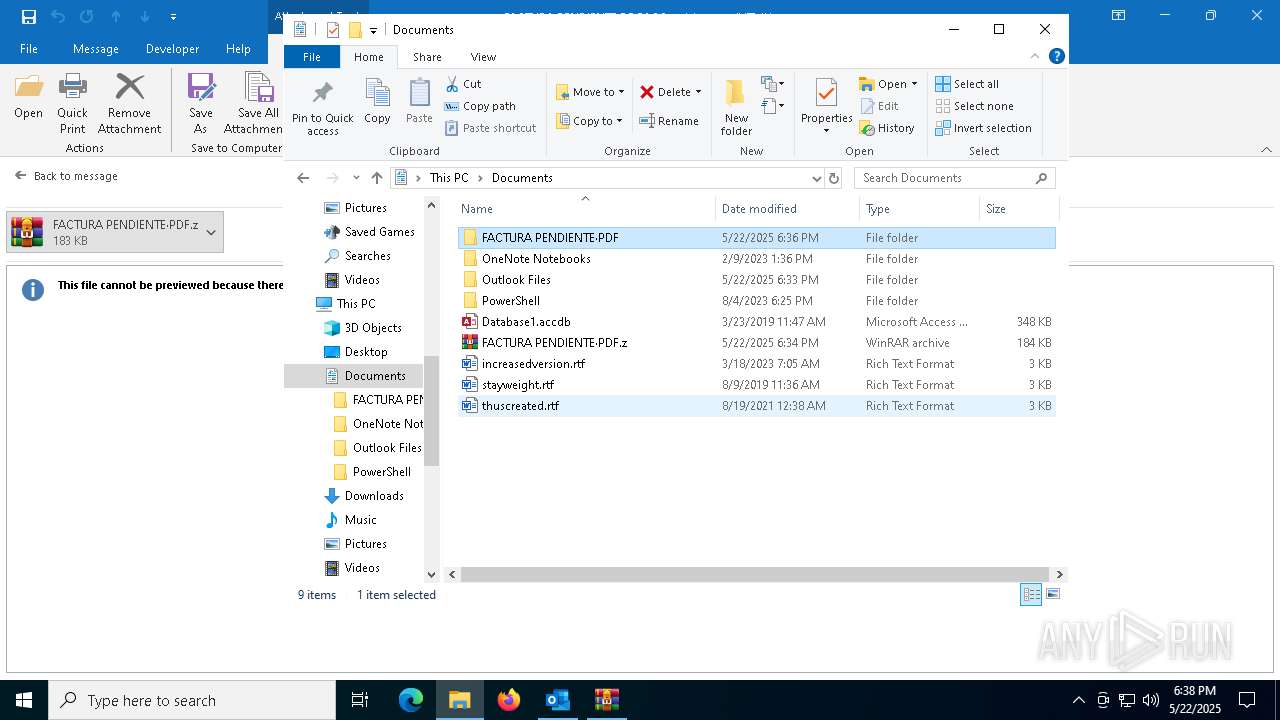Viewport: 1280px width, 720px height.
Task: Go up one folder level
Action: coord(377,178)
